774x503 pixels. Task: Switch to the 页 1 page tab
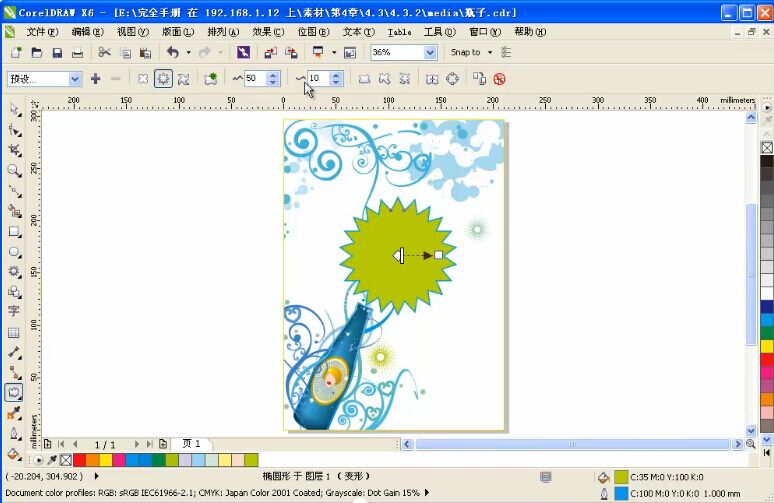pyautogui.click(x=192, y=444)
